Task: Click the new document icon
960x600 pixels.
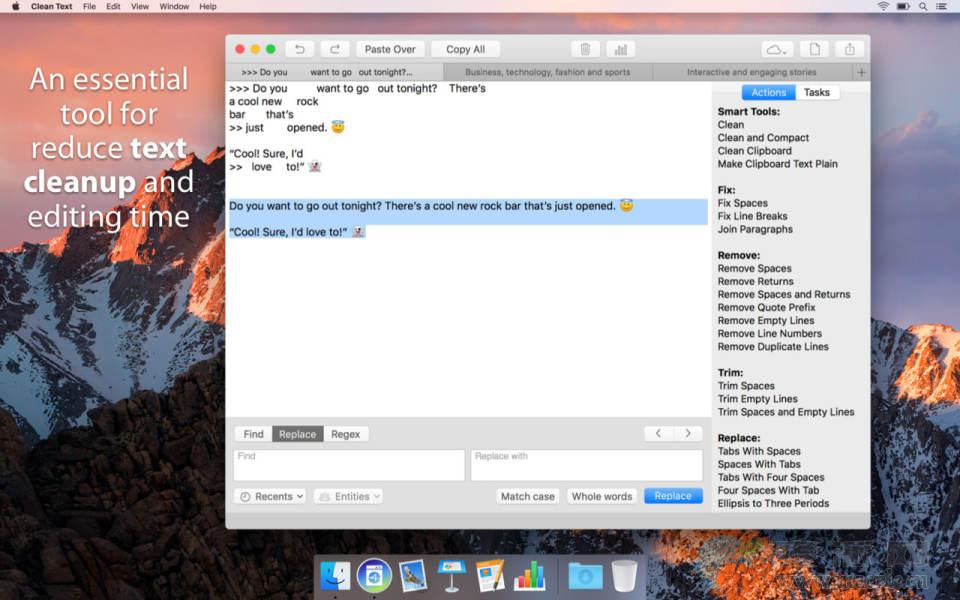Action: [x=814, y=49]
